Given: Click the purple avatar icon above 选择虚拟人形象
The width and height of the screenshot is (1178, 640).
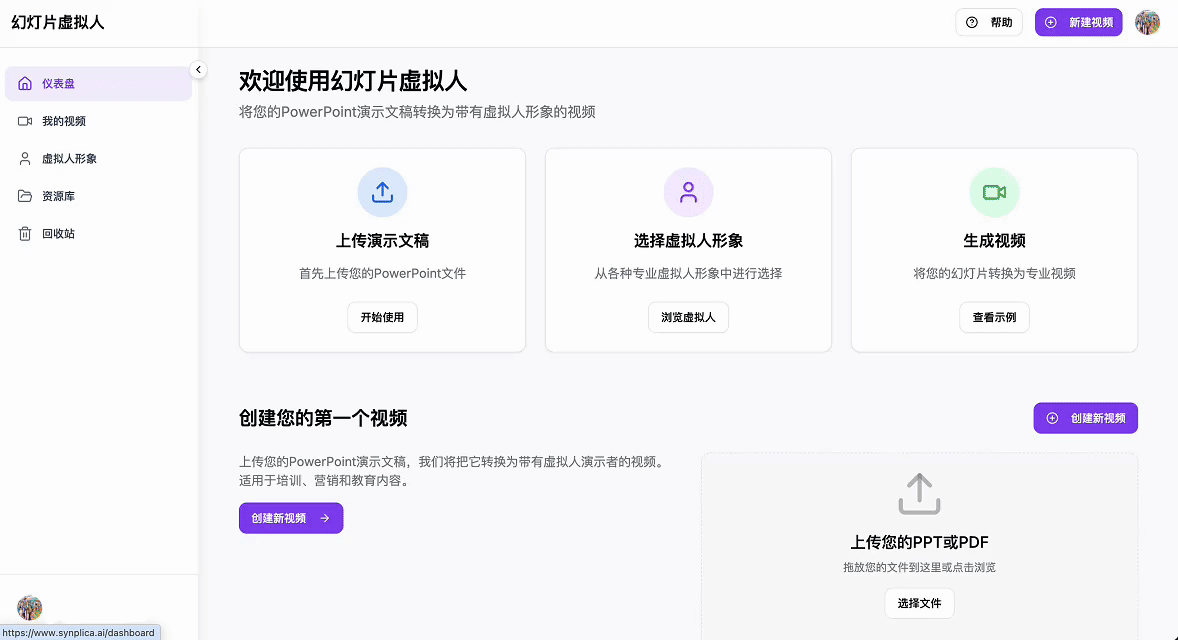Looking at the screenshot, I should tap(688, 192).
